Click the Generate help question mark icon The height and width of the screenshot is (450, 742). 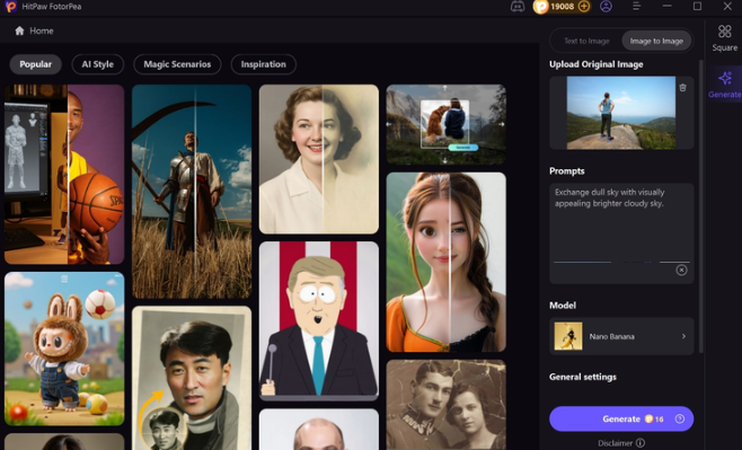click(679, 419)
